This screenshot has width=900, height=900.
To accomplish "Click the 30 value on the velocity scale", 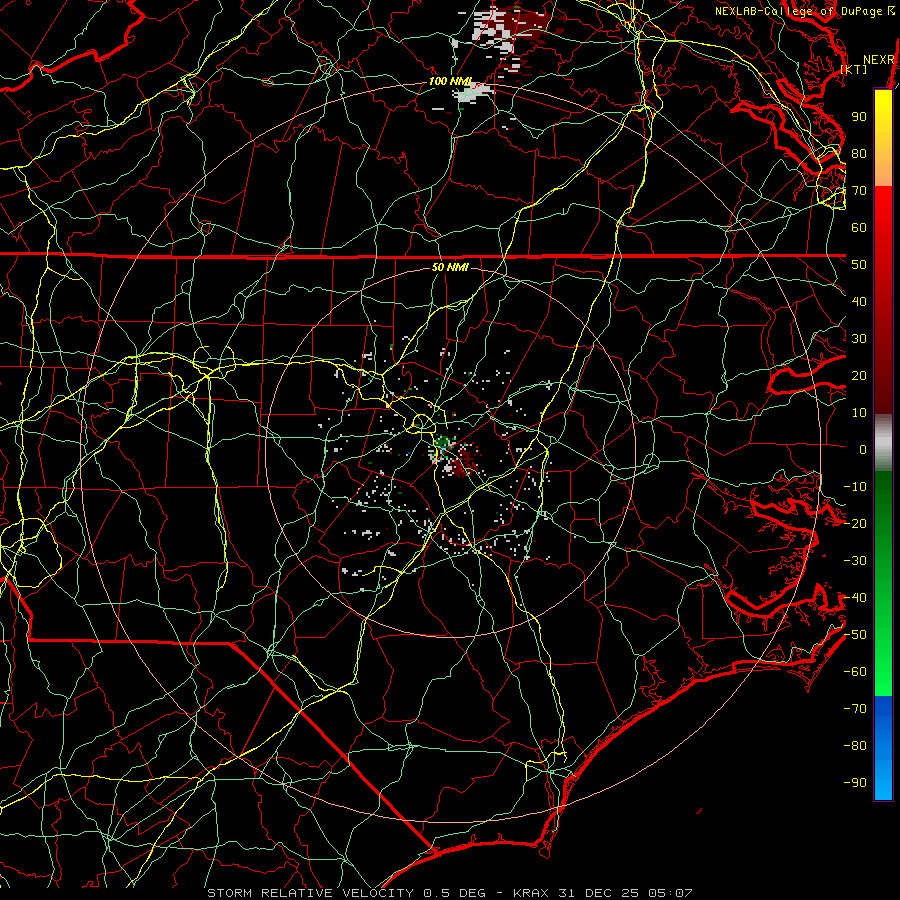I will (859, 339).
